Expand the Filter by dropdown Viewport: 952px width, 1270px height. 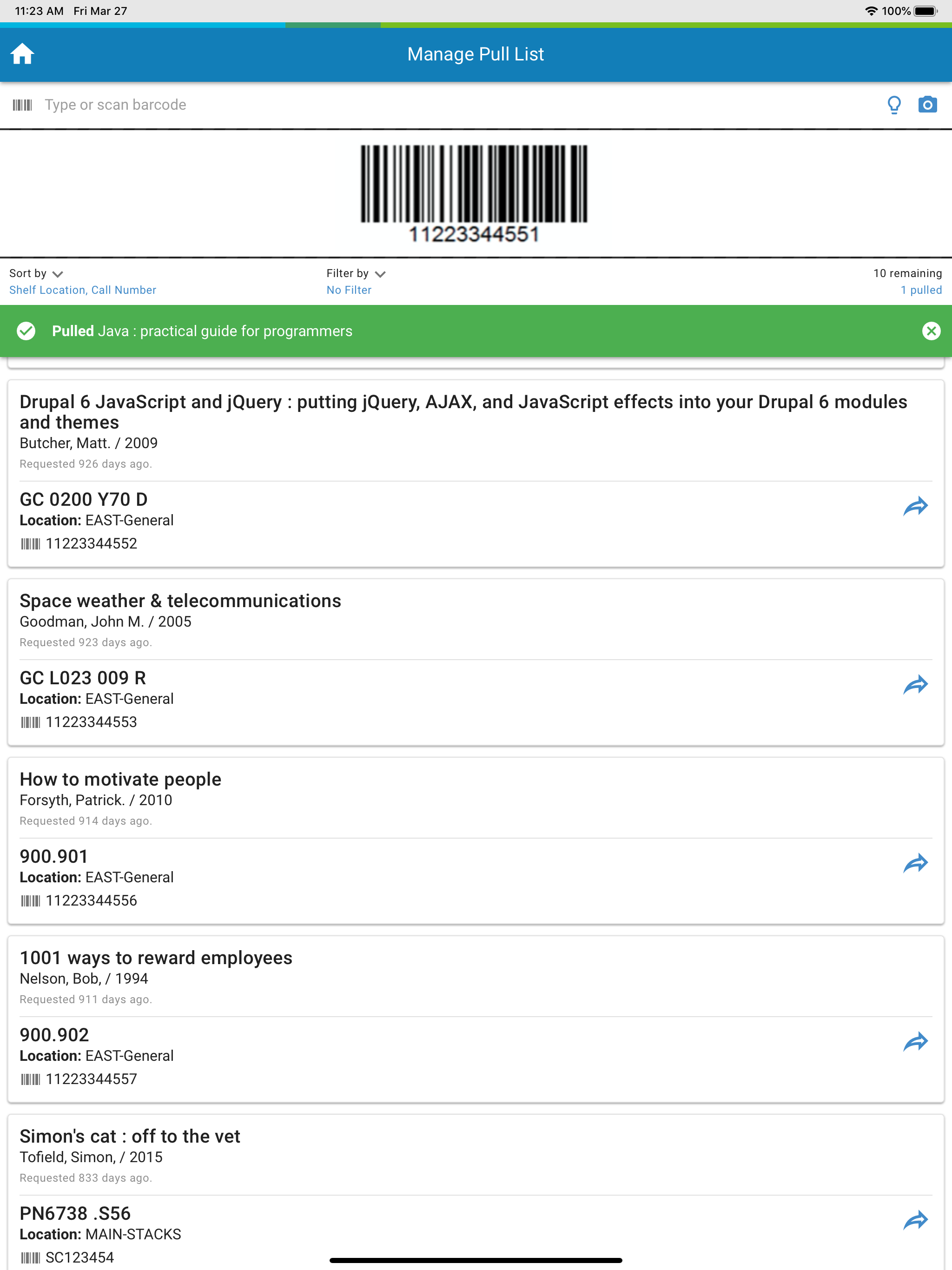click(x=356, y=274)
